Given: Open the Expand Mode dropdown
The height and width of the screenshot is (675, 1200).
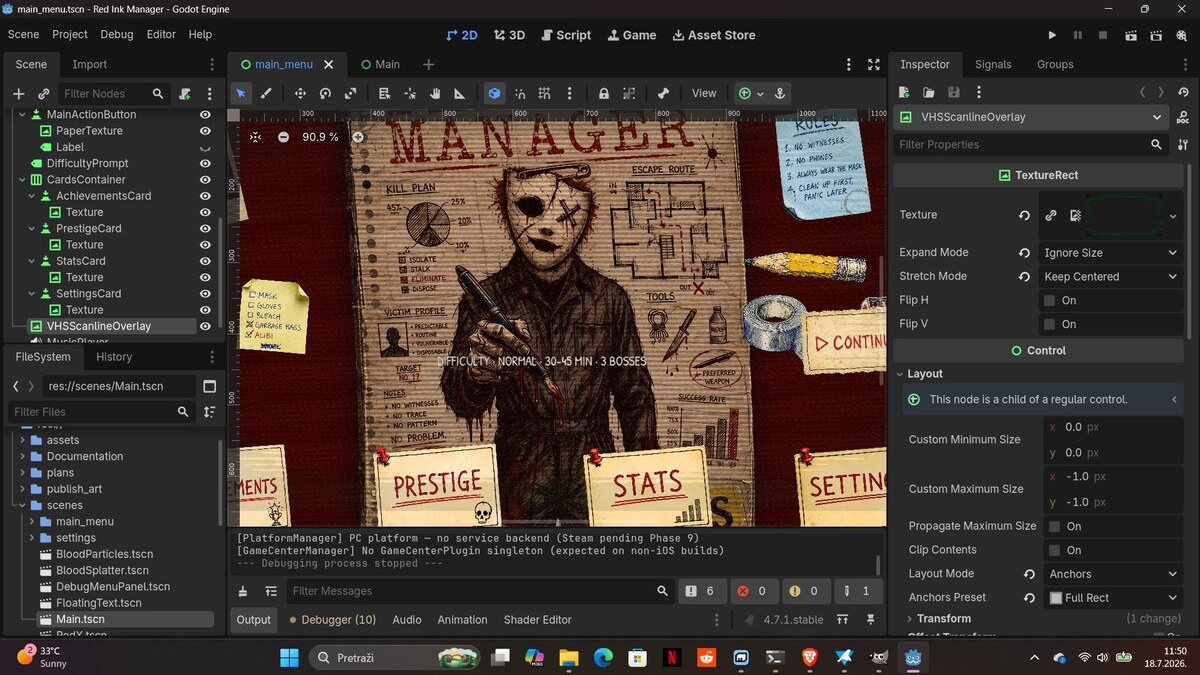Looking at the screenshot, I should (x=1111, y=253).
